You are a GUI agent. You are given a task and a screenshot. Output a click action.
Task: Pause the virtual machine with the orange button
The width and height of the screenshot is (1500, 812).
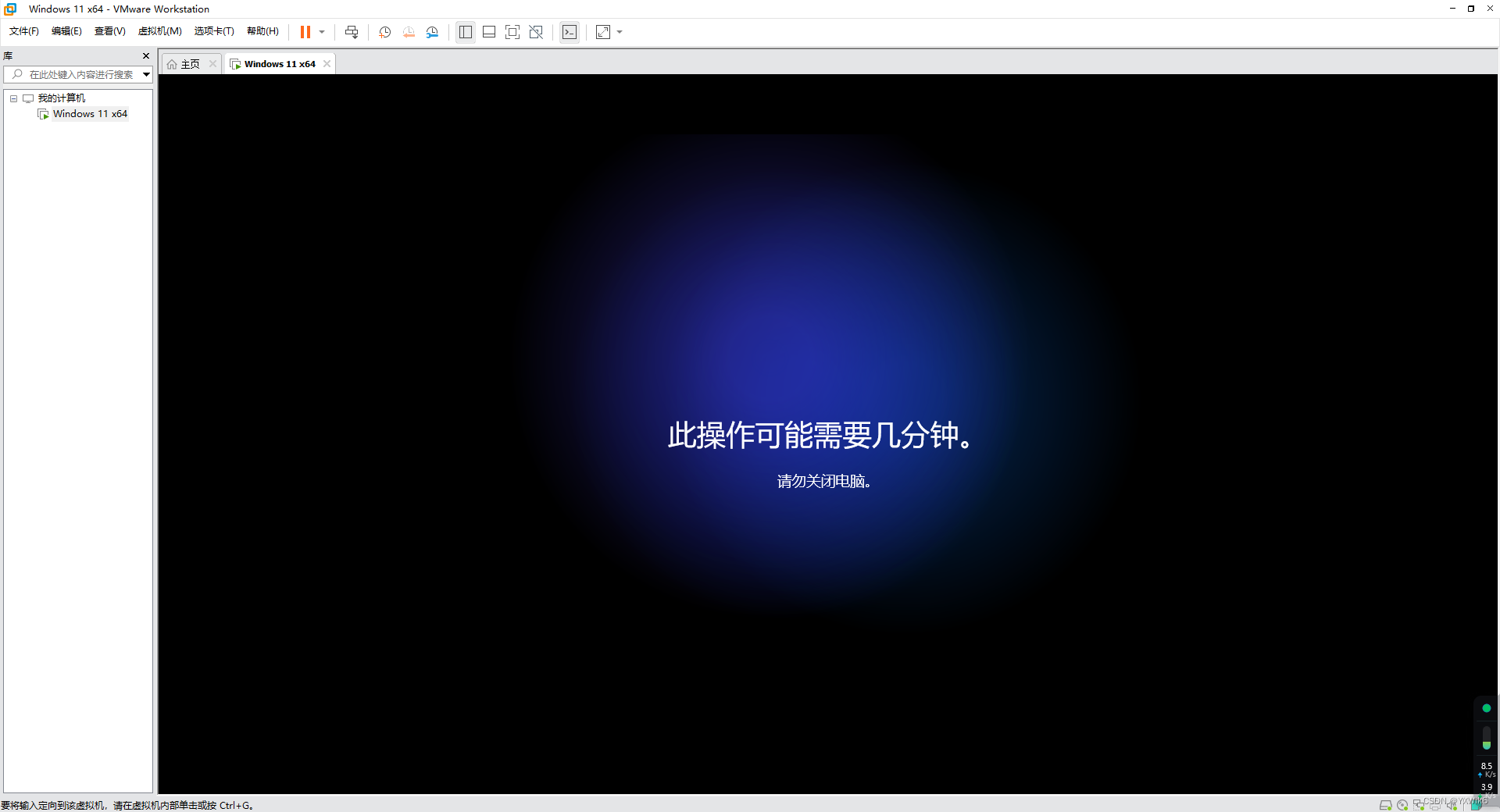[x=305, y=32]
